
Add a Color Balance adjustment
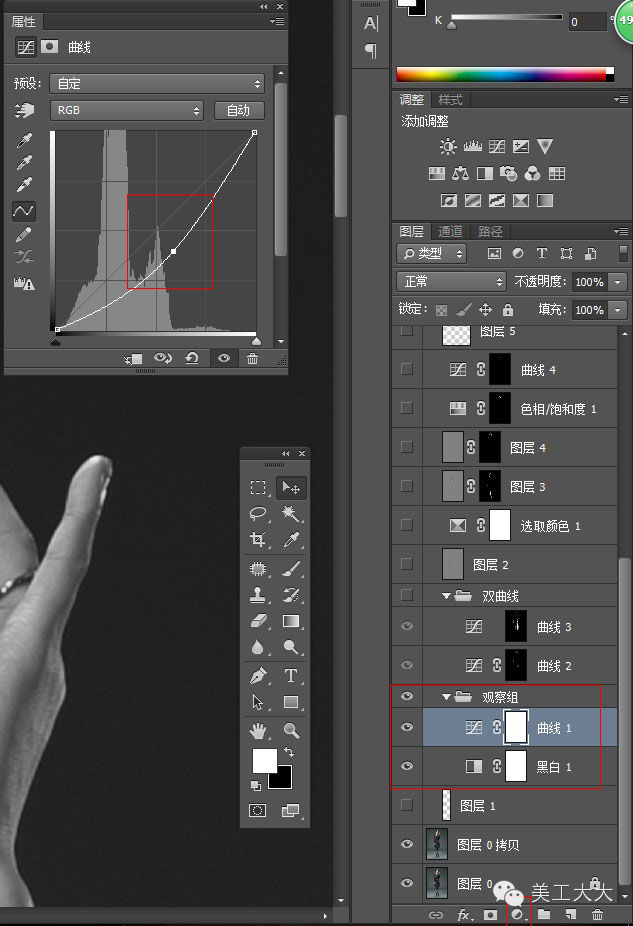460,173
